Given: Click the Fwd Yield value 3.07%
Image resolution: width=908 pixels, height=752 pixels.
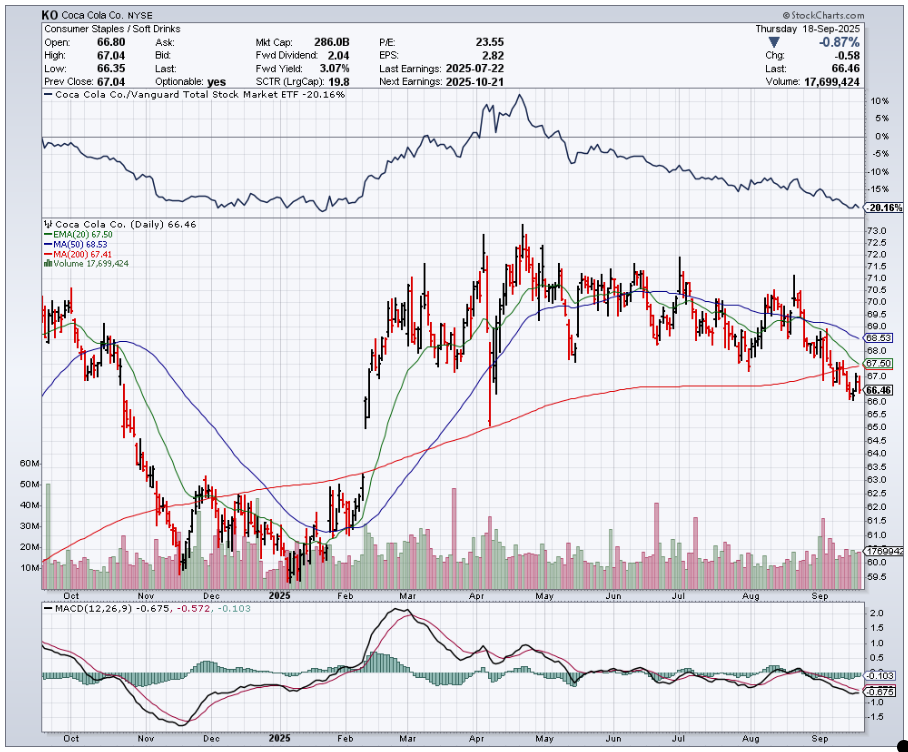Looking at the screenshot, I should click(x=334, y=69).
